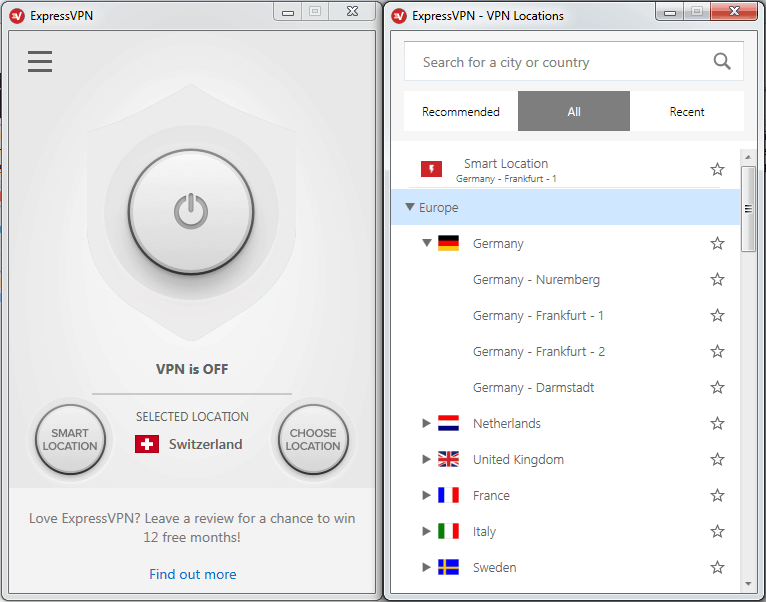The width and height of the screenshot is (766, 602).
Task: Star United Kingdom as a favorite
Action: click(x=717, y=459)
